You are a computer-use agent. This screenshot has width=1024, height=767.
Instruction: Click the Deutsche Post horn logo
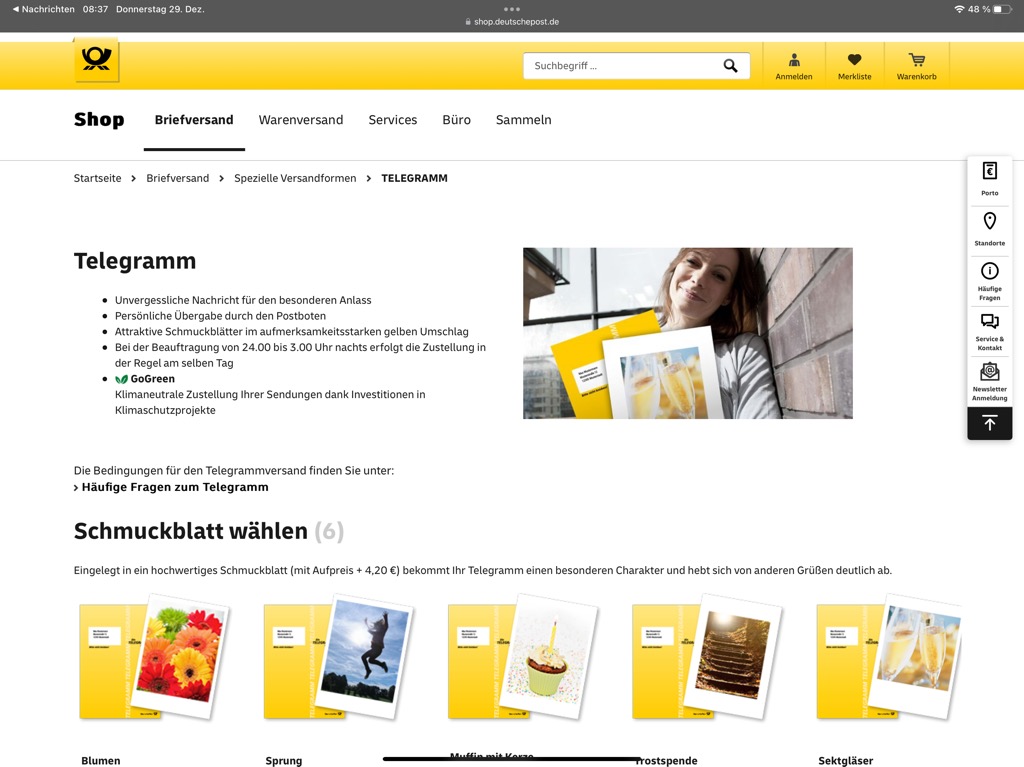tap(97, 61)
